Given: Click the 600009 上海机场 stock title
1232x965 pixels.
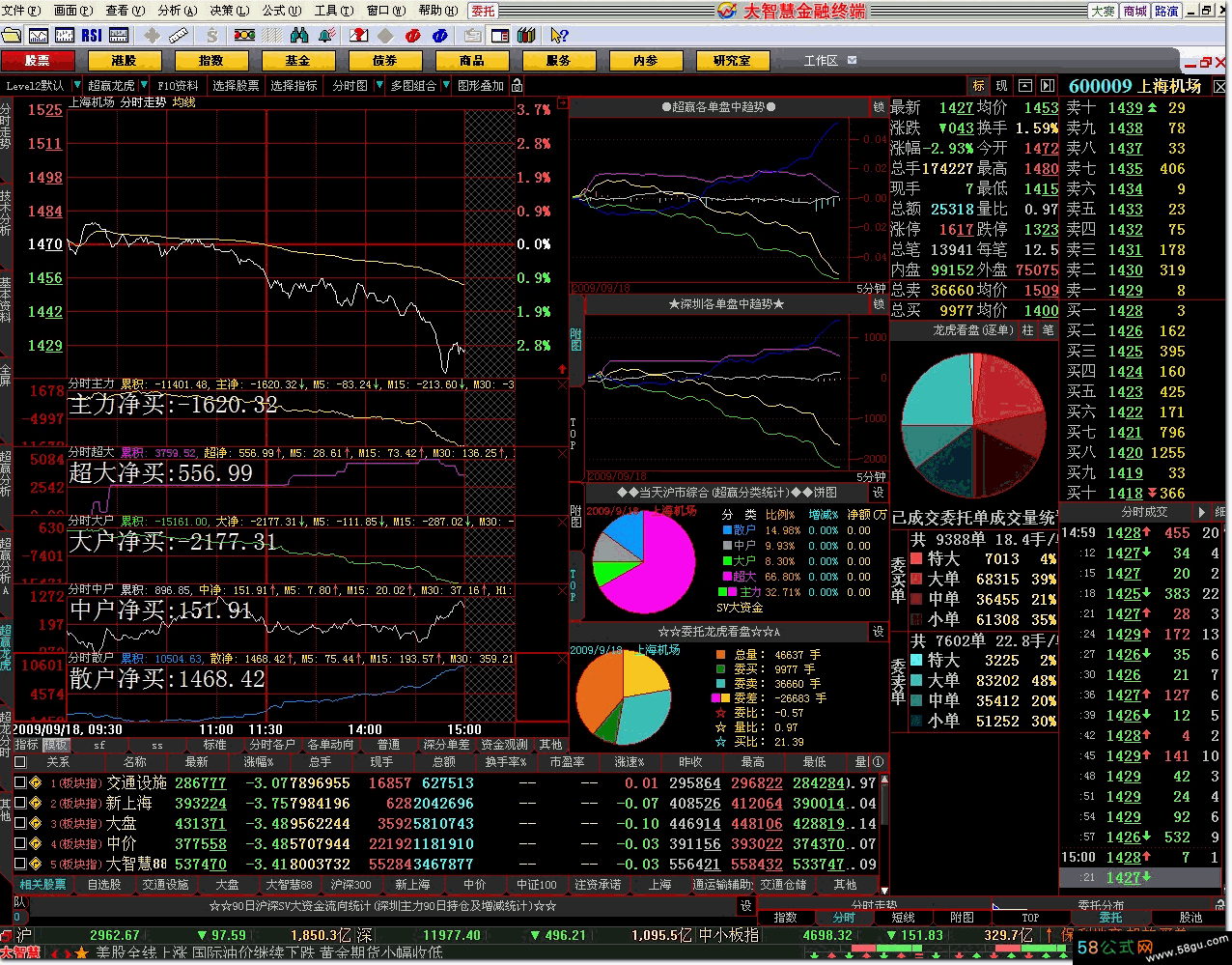Looking at the screenshot, I should pos(1134,86).
